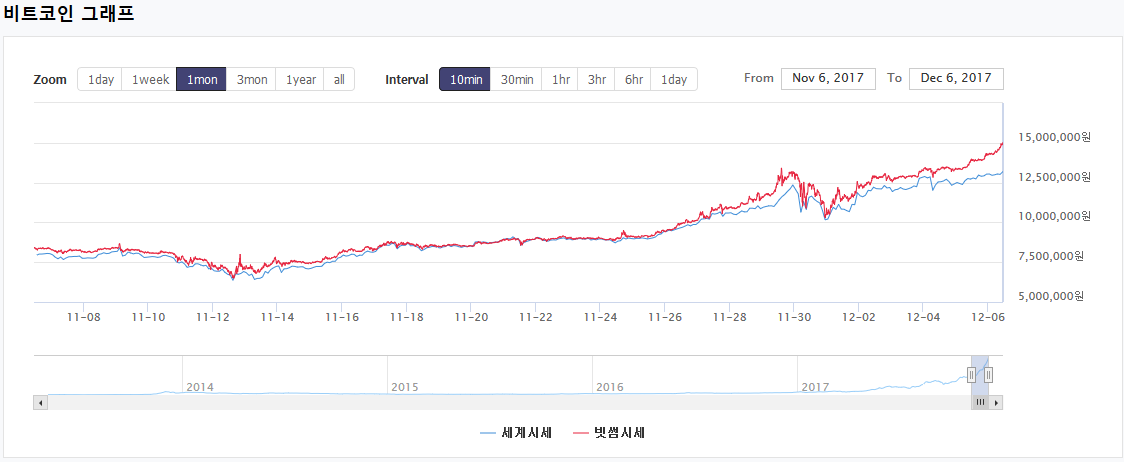Pick the 6hr interval
The height and width of the screenshot is (462, 1124).
pyautogui.click(x=633, y=80)
